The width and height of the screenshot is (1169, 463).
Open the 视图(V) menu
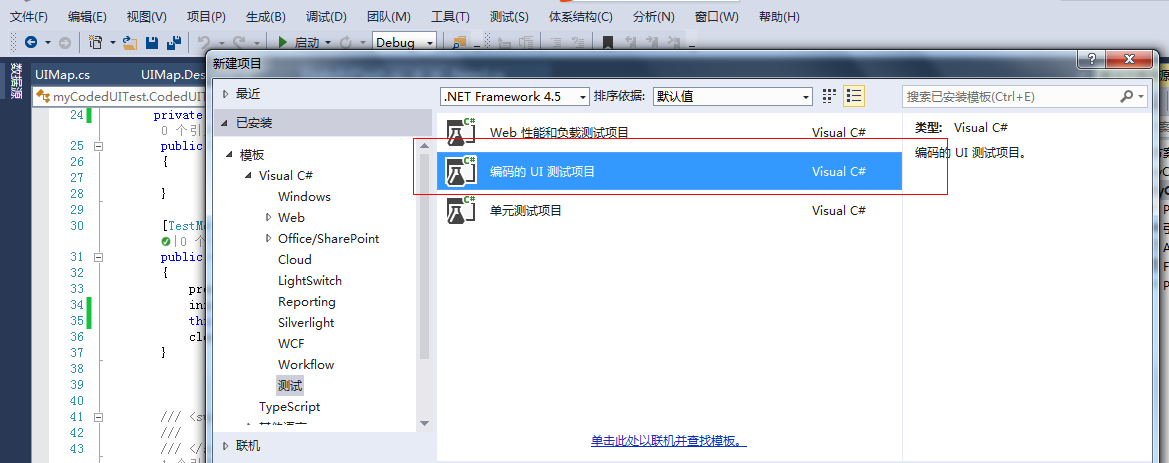pyautogui.click(x=147, y=16)
